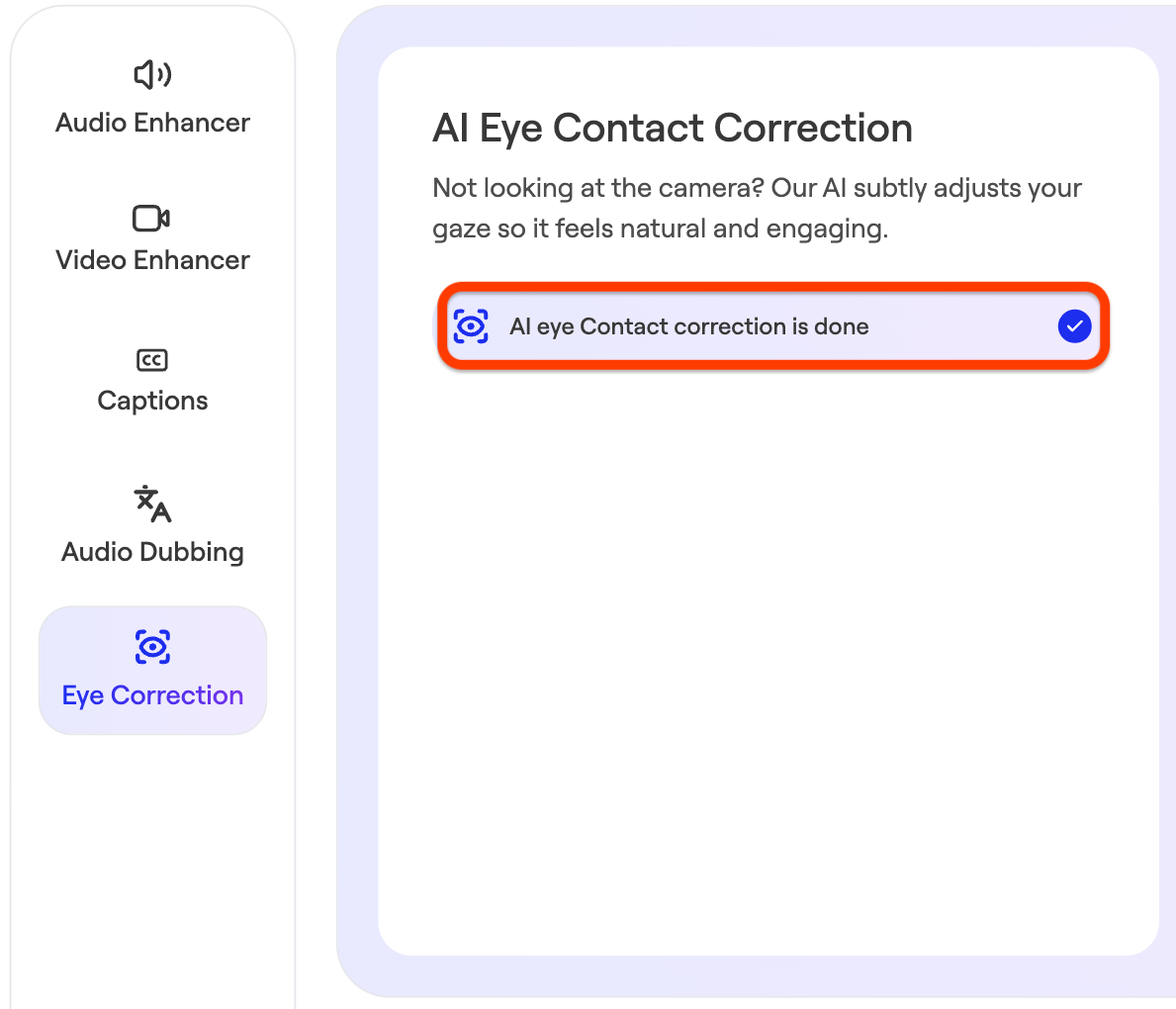Open the Captions section label

152,401
